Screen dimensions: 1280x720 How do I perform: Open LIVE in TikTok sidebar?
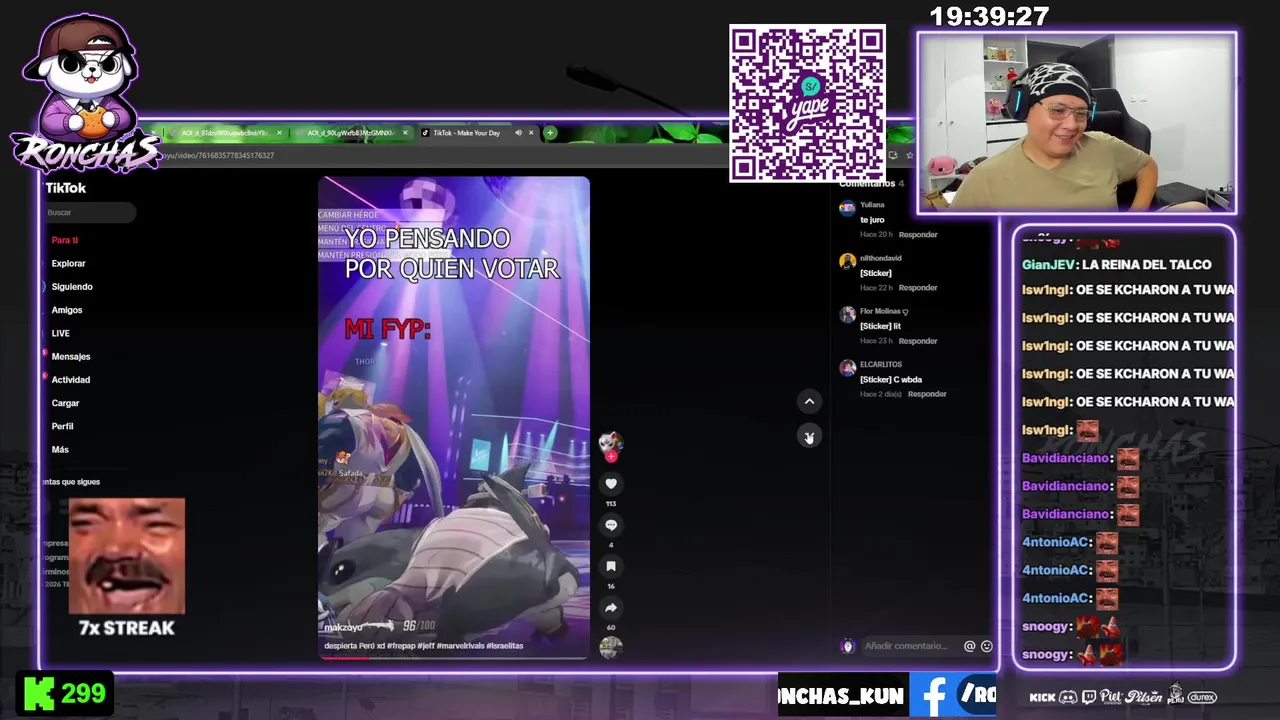click(x=61, y=333)
